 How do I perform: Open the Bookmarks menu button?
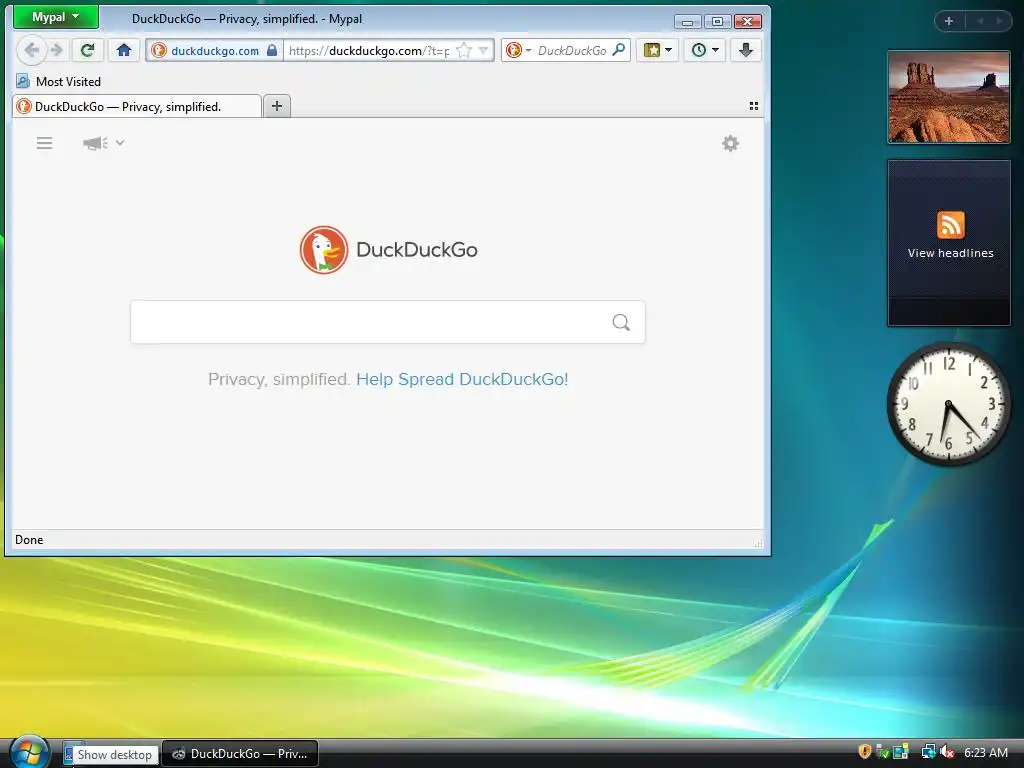coord(658,50)
